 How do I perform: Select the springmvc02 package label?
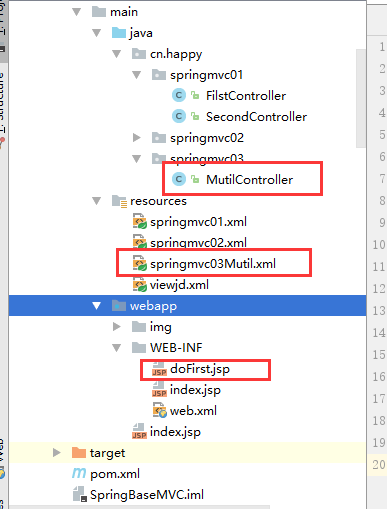(x=207, y=138)
